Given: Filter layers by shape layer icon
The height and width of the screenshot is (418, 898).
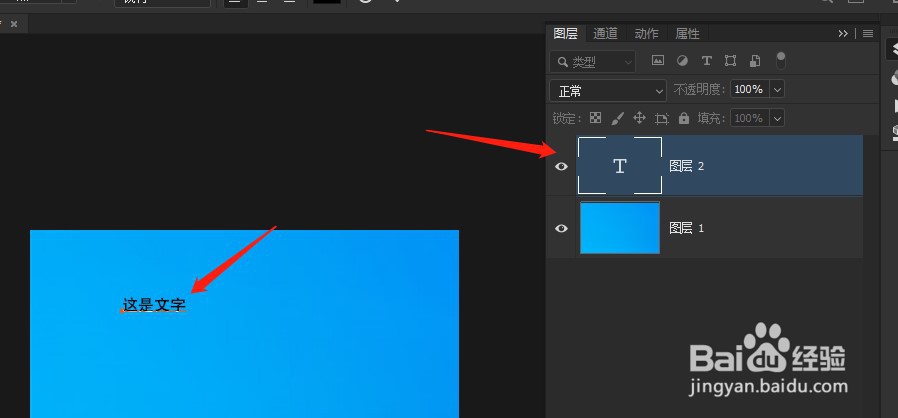Looking at the screenshot, I should (730, 61).
